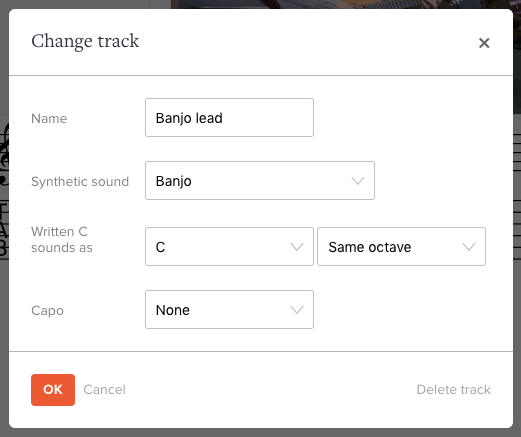
Task: Click the Change track dialog title
Action: coord(85,42)
